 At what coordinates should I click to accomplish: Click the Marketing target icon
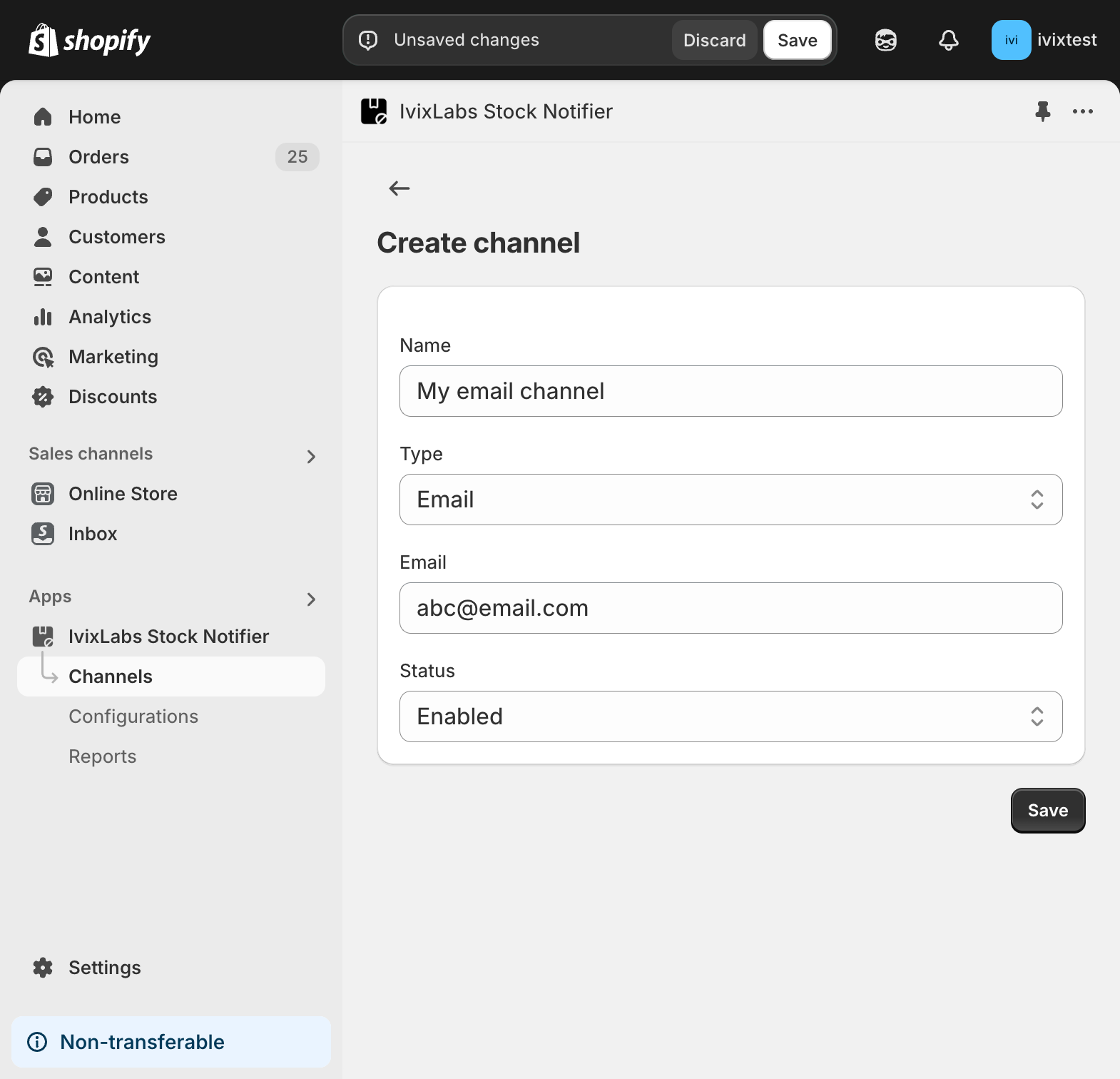pyautogui.click(x=43, y=357)
